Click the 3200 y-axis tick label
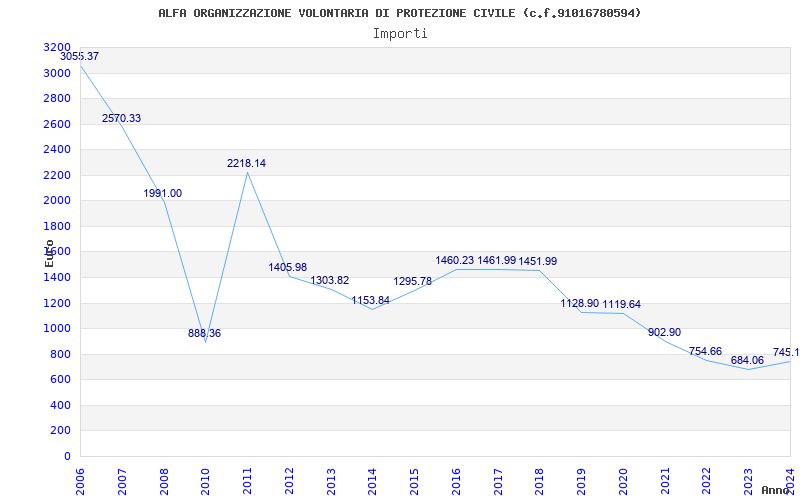This screenshot has width=800, height=500. pyautogui.click(x=57, y=47)
